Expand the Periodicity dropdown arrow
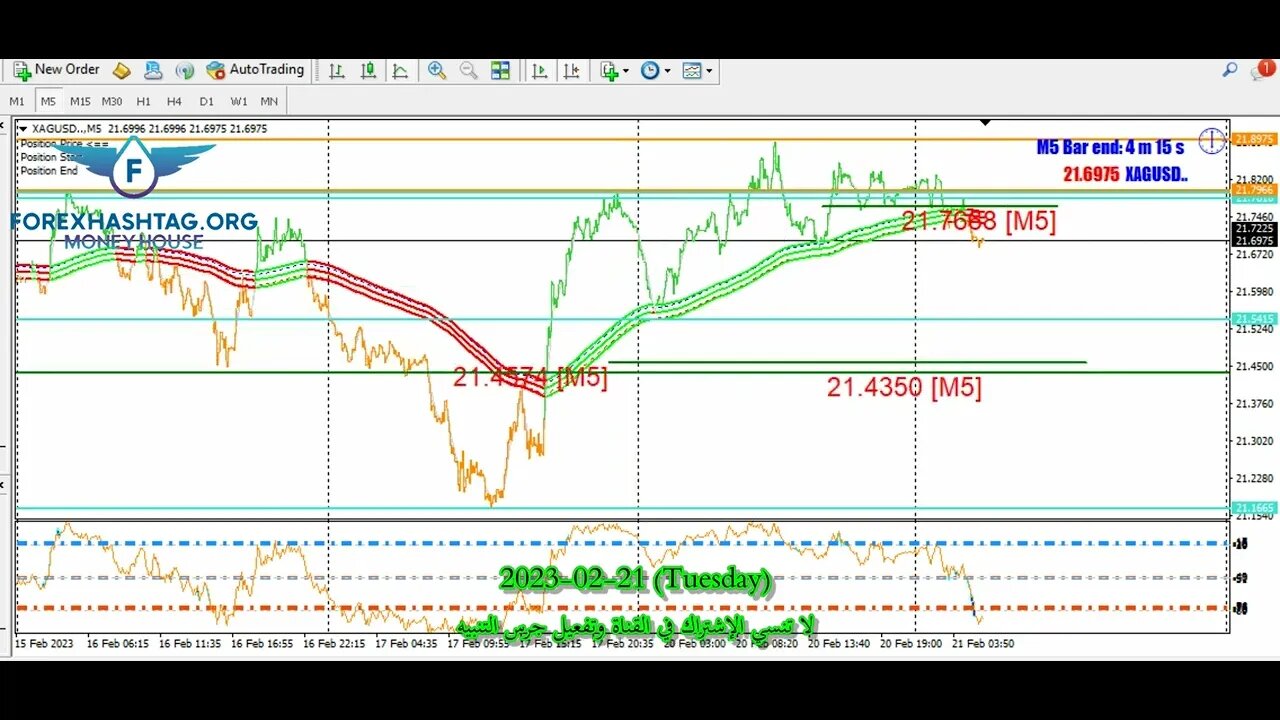 pos(667,70)
